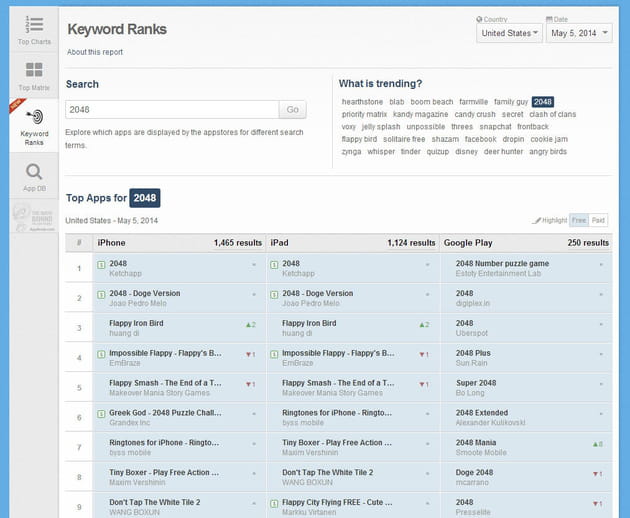Screen dimensions: 630x518
Task: Select the boom beach trending keyword
Action: [x=432, y=102]
